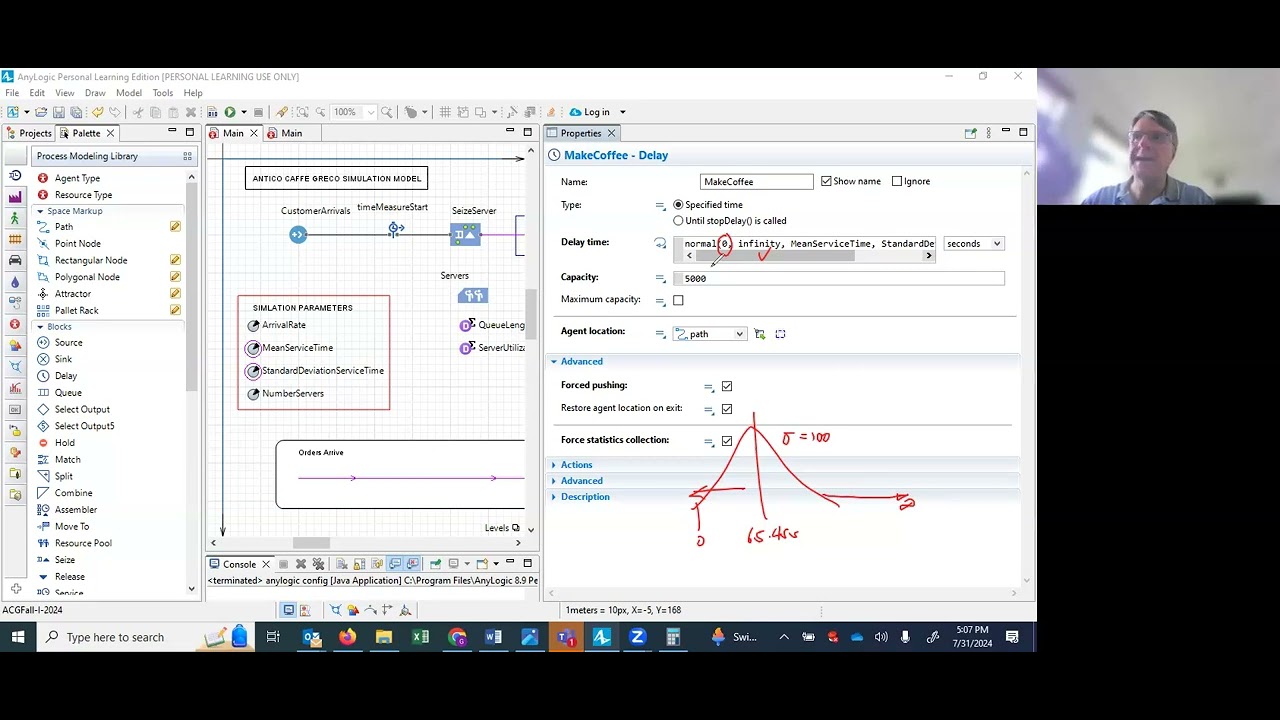Collapse the Blocks palette group
This screenshot has height=720, width=1280.
pos(40,327)
